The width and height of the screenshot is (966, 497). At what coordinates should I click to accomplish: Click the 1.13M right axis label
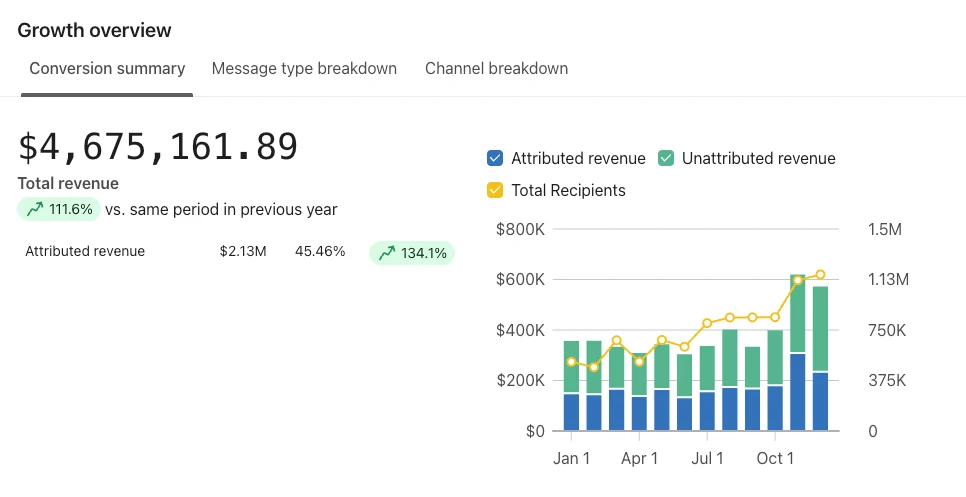click(888, 280)
